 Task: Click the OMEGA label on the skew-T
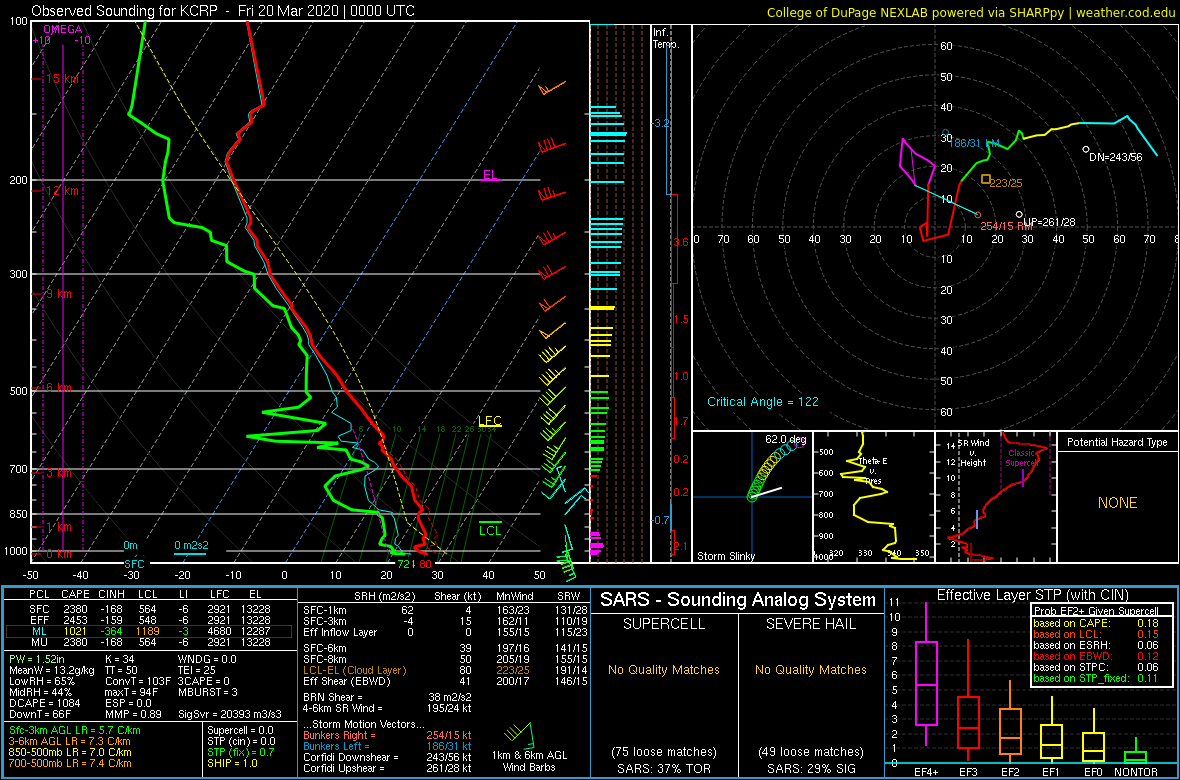(x=62, y=29)
